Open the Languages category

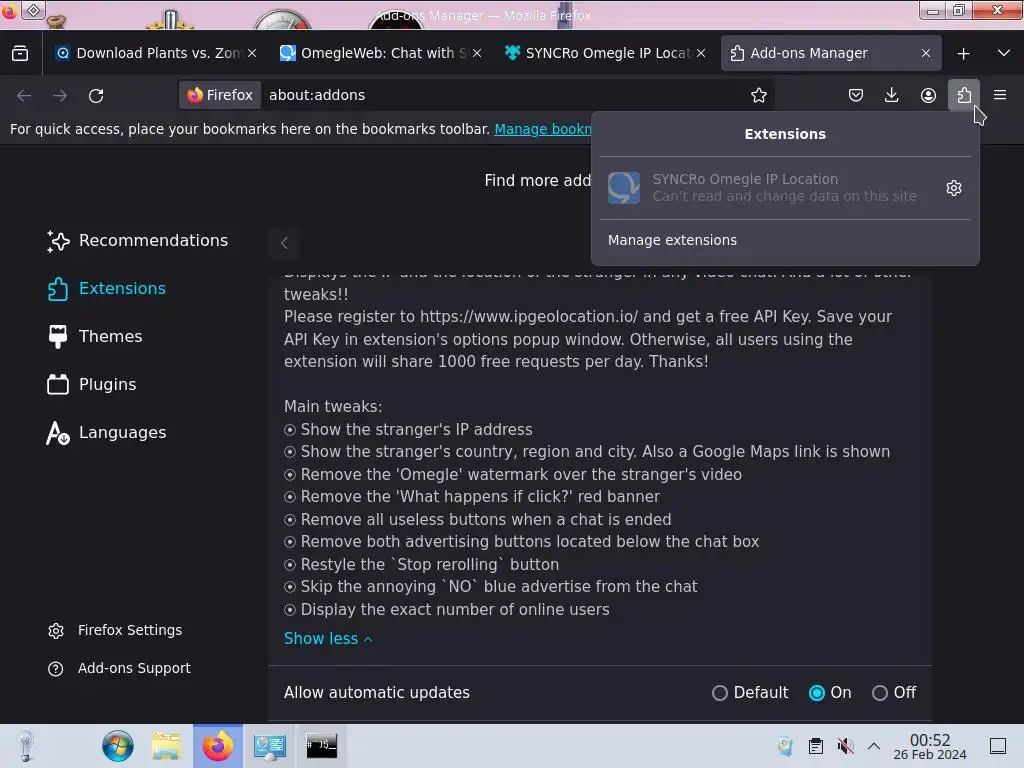(x=106, y=432)
